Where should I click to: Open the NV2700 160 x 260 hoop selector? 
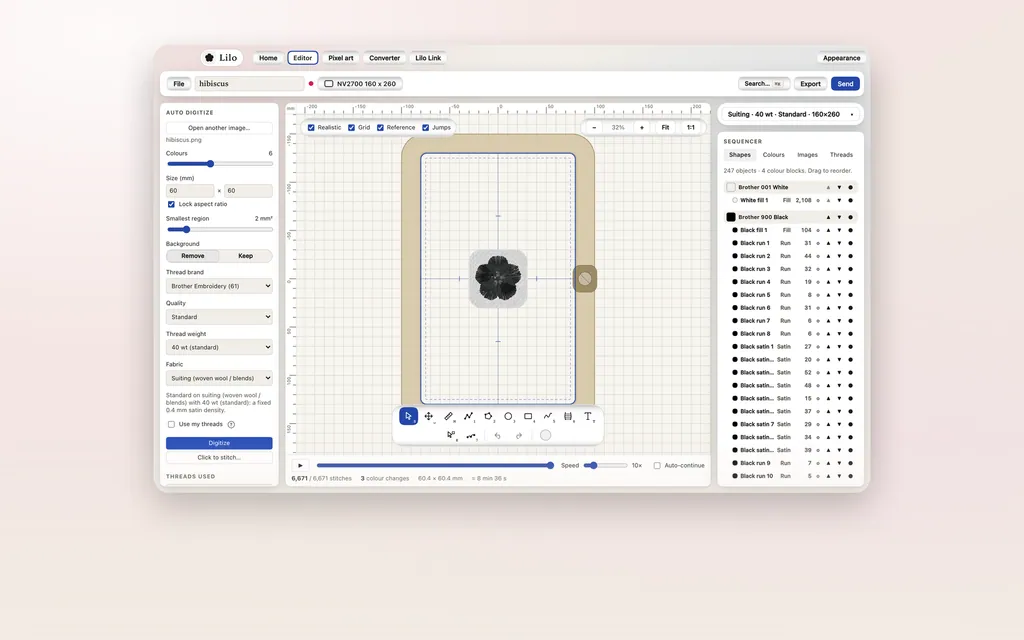click(x=360, y=84)
